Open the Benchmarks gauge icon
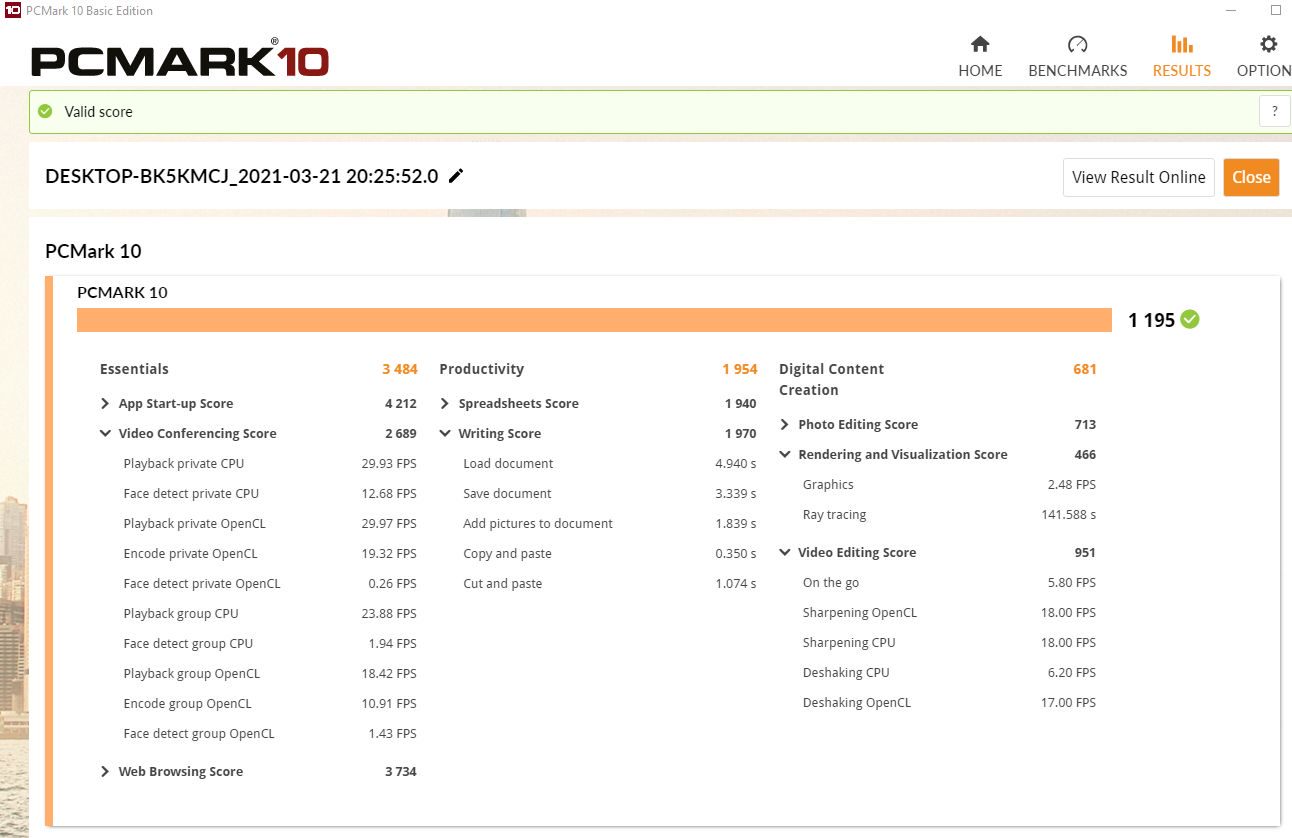The width and height of the screenshot is (1292, 838). click(1077, 45)
